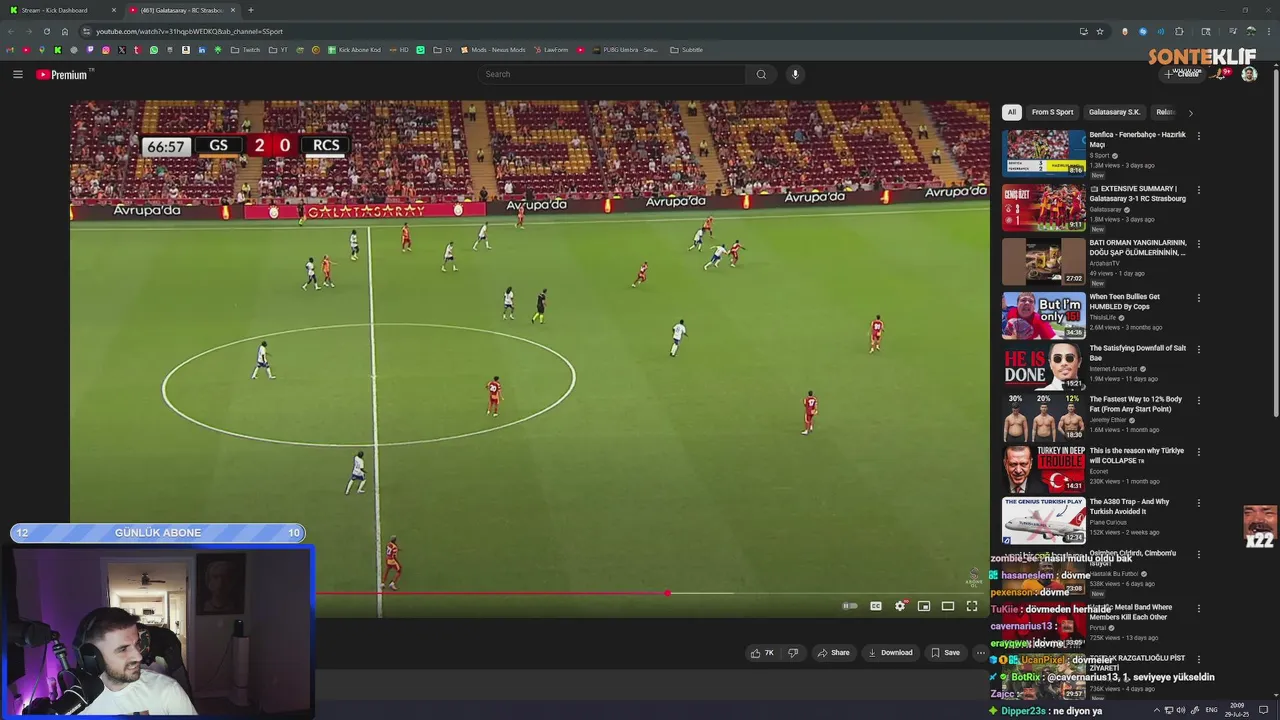The width and height of the screenshot is (1280, 720).
Task: Select the All filter chip
Action: point(1011,112)
